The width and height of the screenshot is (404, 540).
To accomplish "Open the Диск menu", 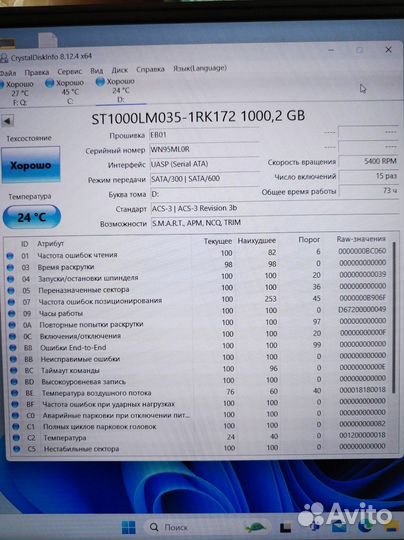I will click(x=120, y=70).
